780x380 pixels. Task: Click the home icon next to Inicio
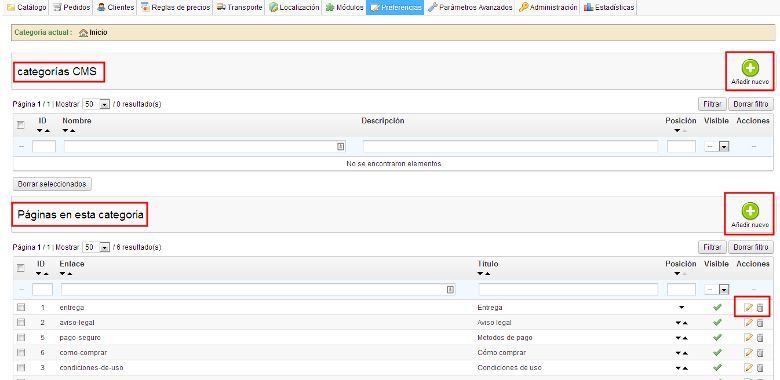pyautogui.click(x=84, y=33)
